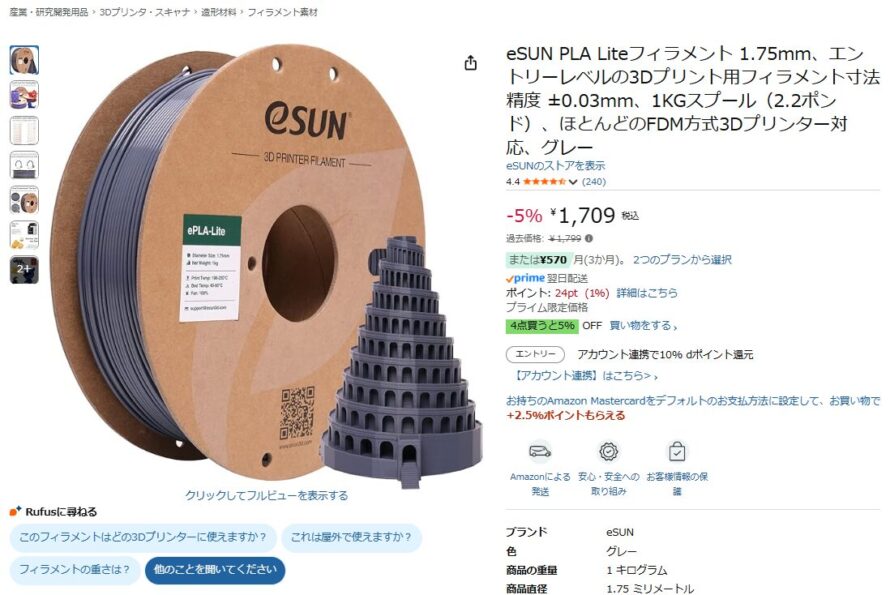The image size is (890, 595).
Task: Visit the eSUNのストアを表示 link
Action: 555,165
